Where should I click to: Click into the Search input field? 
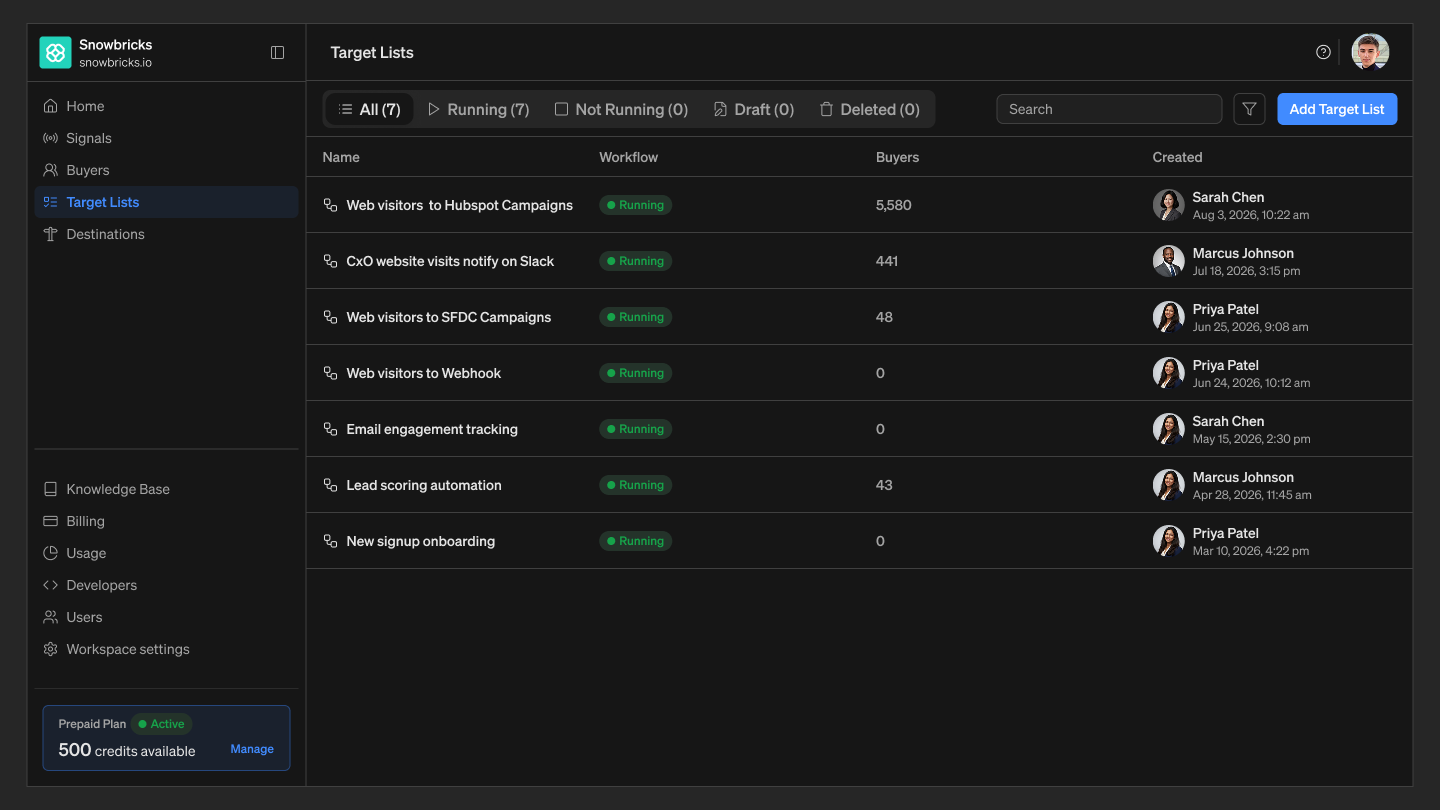pyautogui.click(x=1109, y=109)
